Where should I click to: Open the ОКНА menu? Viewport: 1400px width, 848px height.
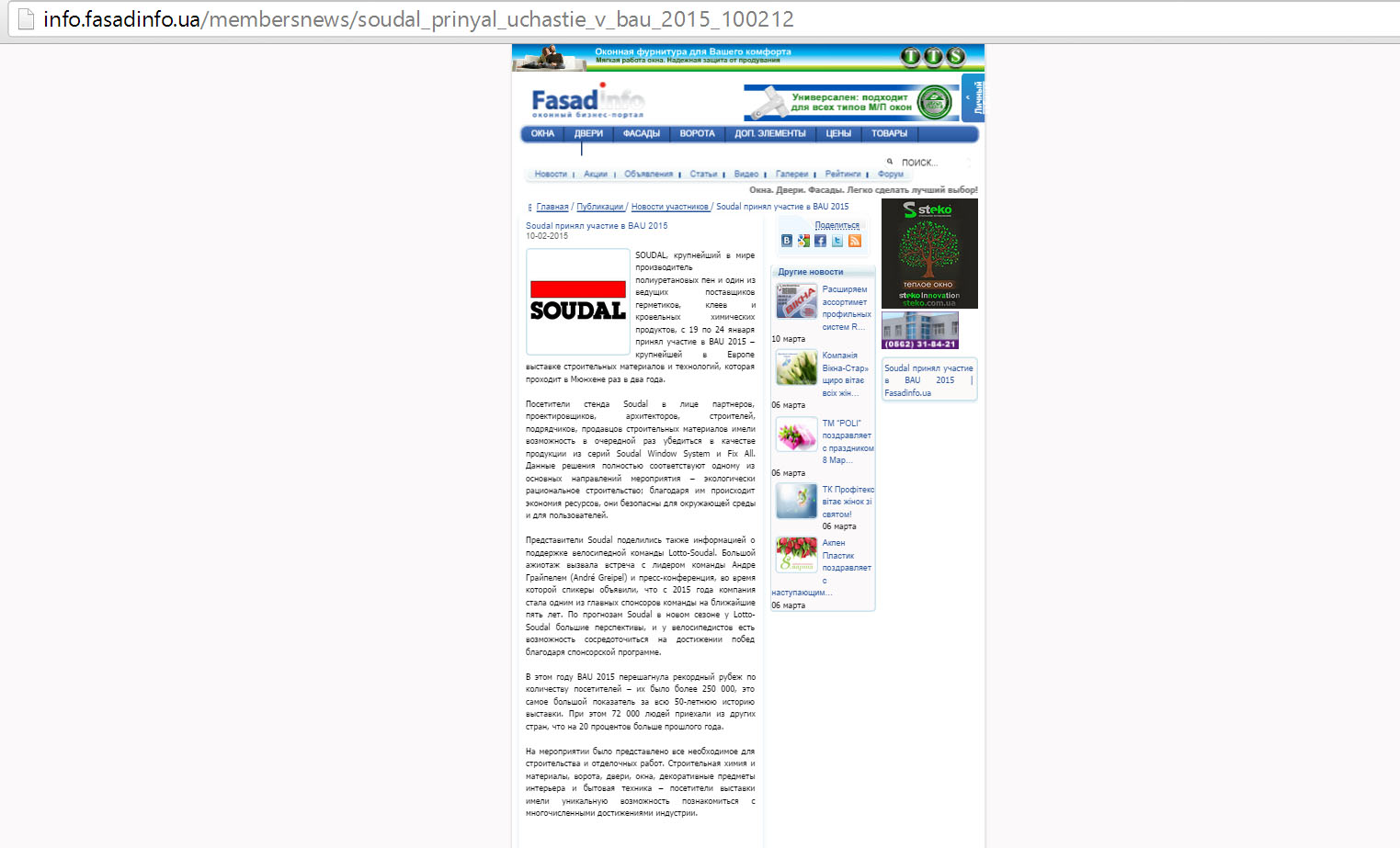click(x=542, y=134)
